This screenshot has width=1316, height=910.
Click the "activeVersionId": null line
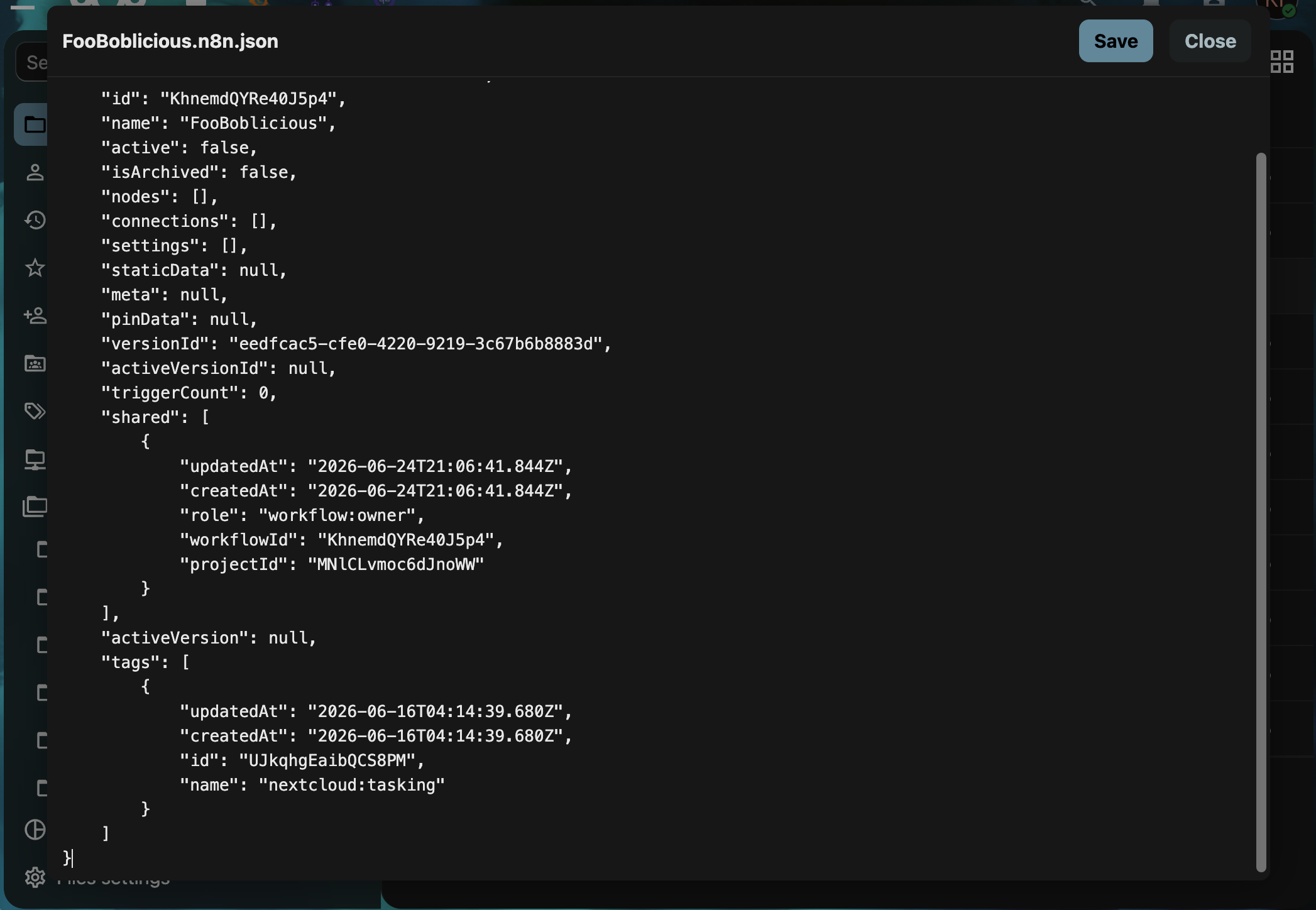click(x=219, y=368)
